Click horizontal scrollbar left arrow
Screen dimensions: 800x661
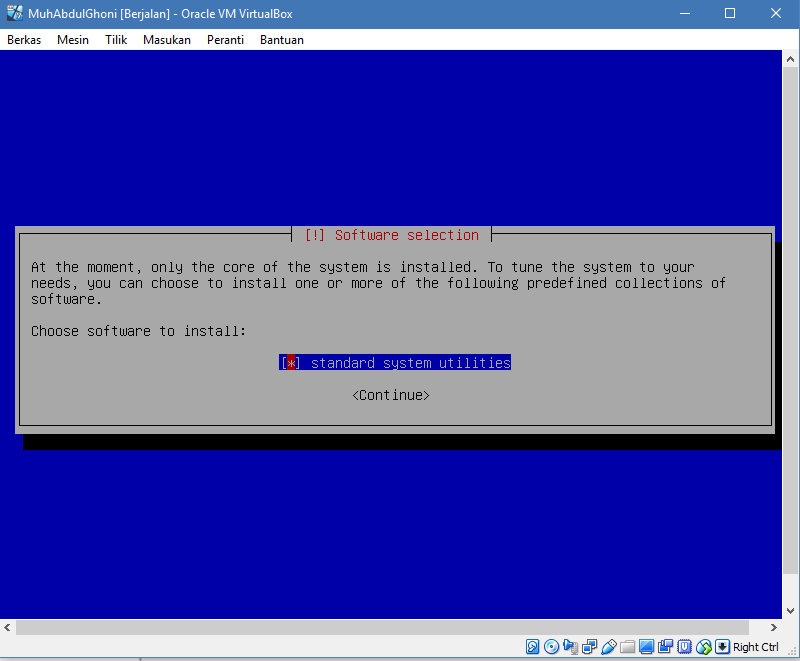7,627
